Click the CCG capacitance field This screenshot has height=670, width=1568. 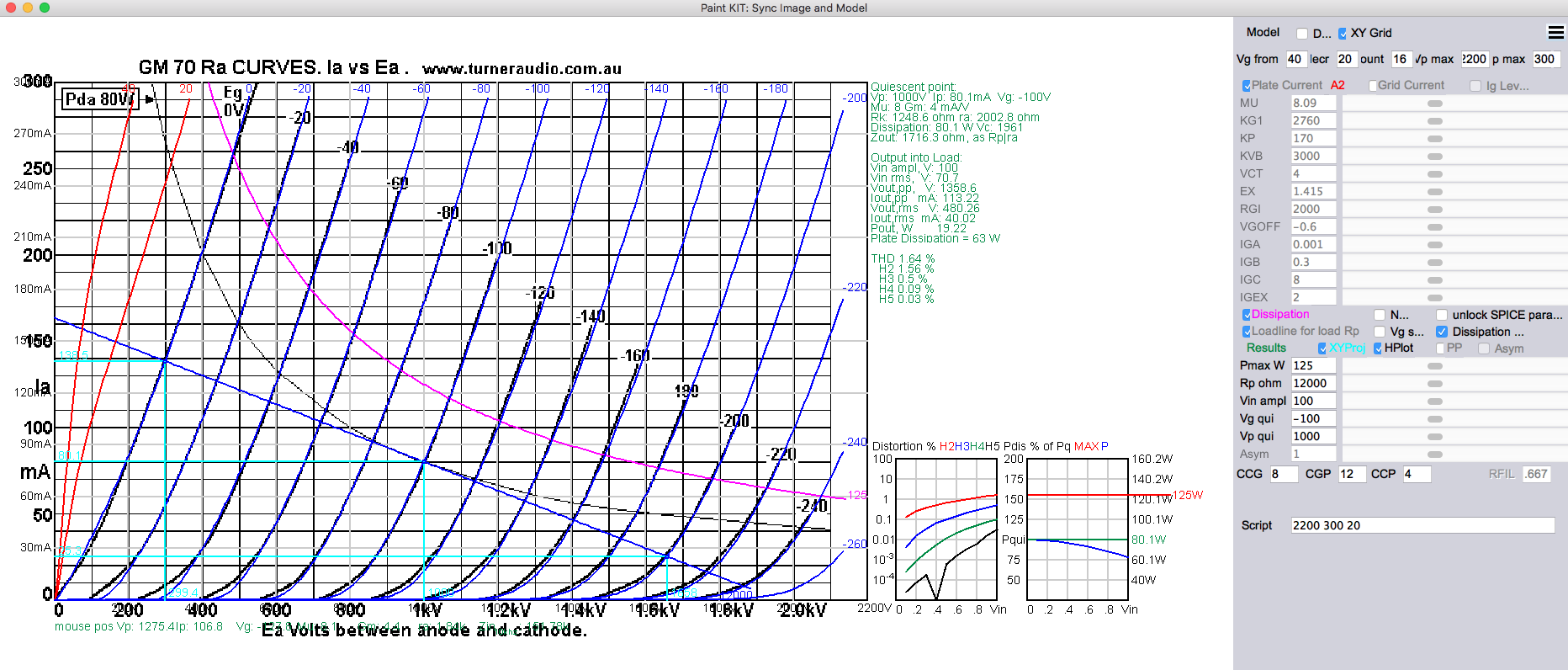1284,475
